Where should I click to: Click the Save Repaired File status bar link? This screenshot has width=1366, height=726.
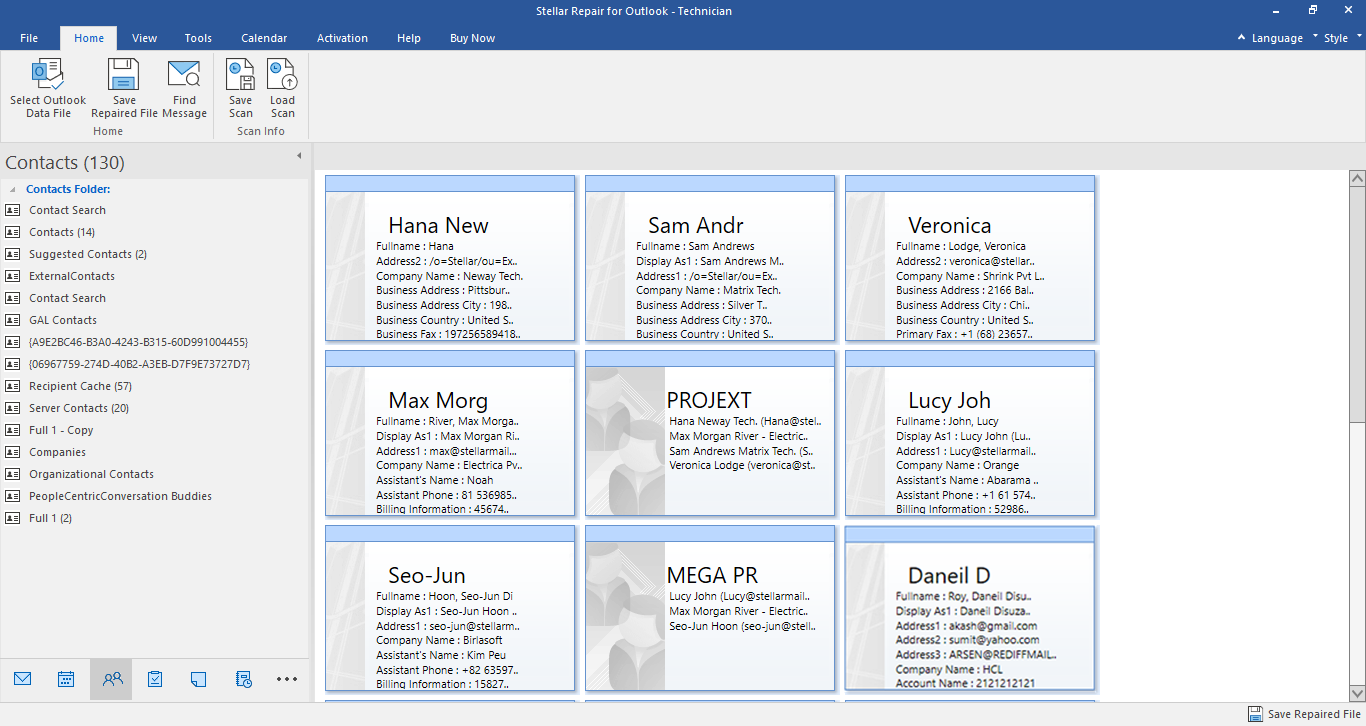point(1314,714)
